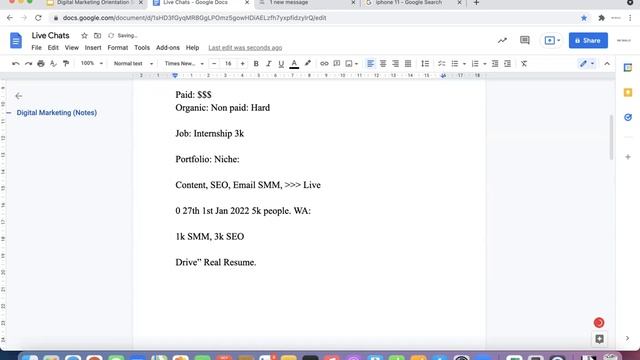The height and width of the screenshot is (360, 640).
Task: Open the Tasks side panel icon
Action: (x=628, y=118)
